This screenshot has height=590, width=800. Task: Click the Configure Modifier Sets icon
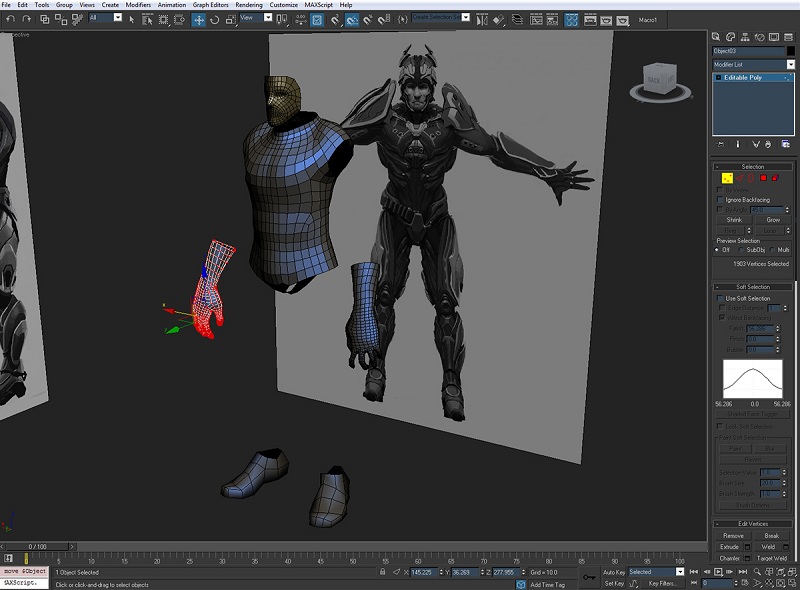pyautogui.click(x=786, y=144)
